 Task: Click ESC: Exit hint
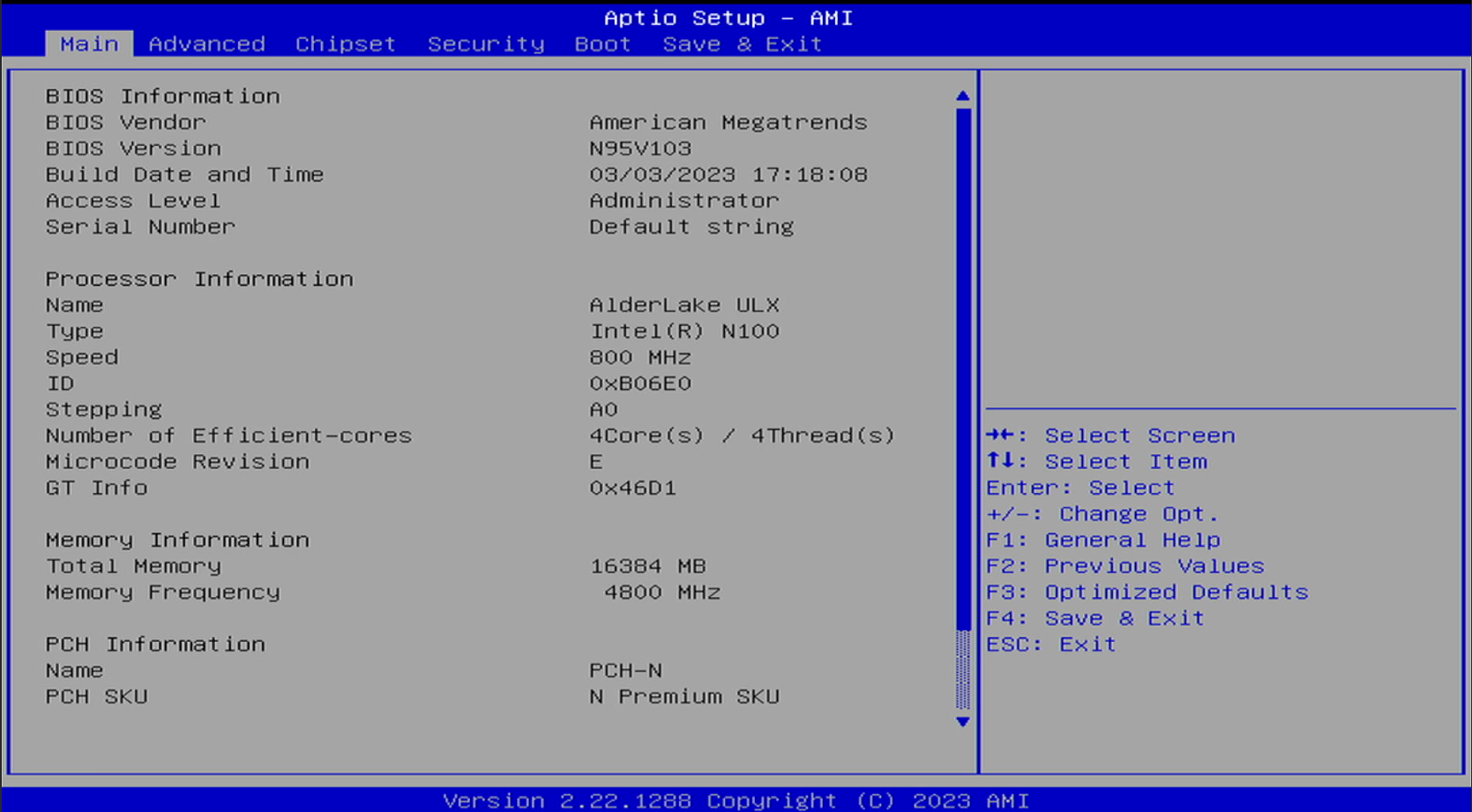(1051, 644)
